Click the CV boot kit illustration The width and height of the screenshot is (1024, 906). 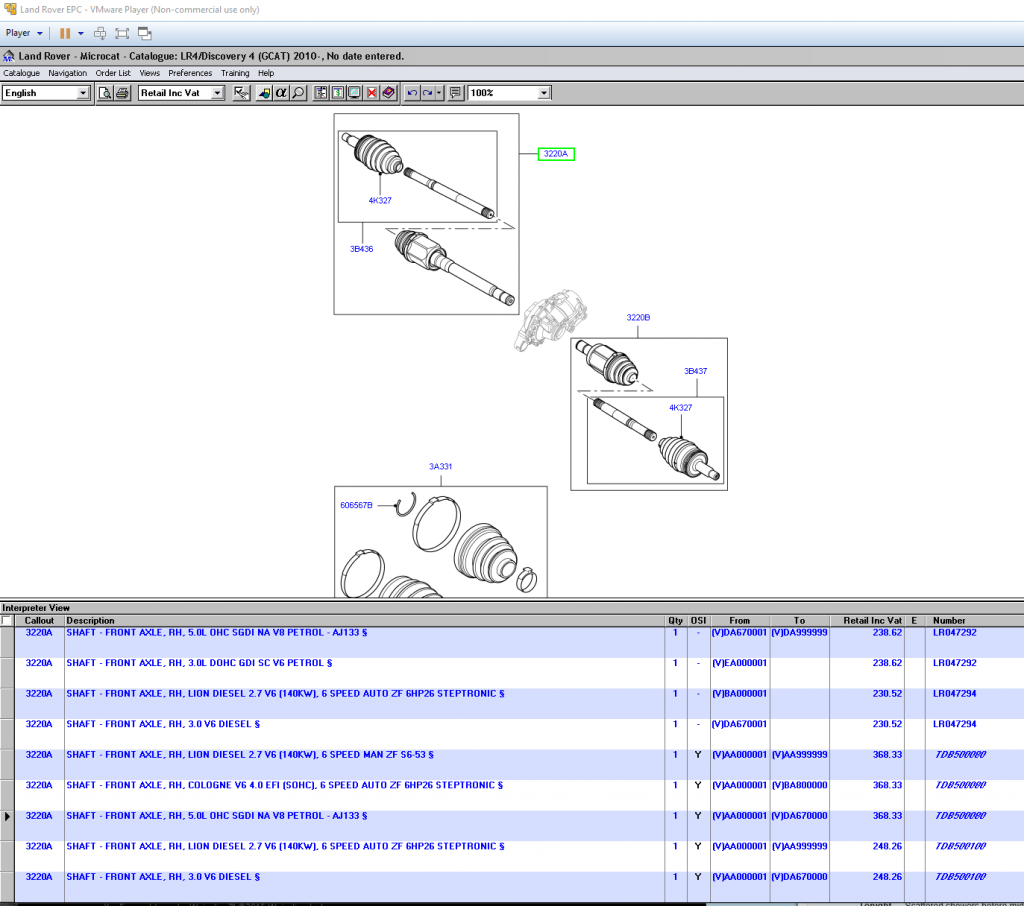pyautogui.click(x=441, y=542)
